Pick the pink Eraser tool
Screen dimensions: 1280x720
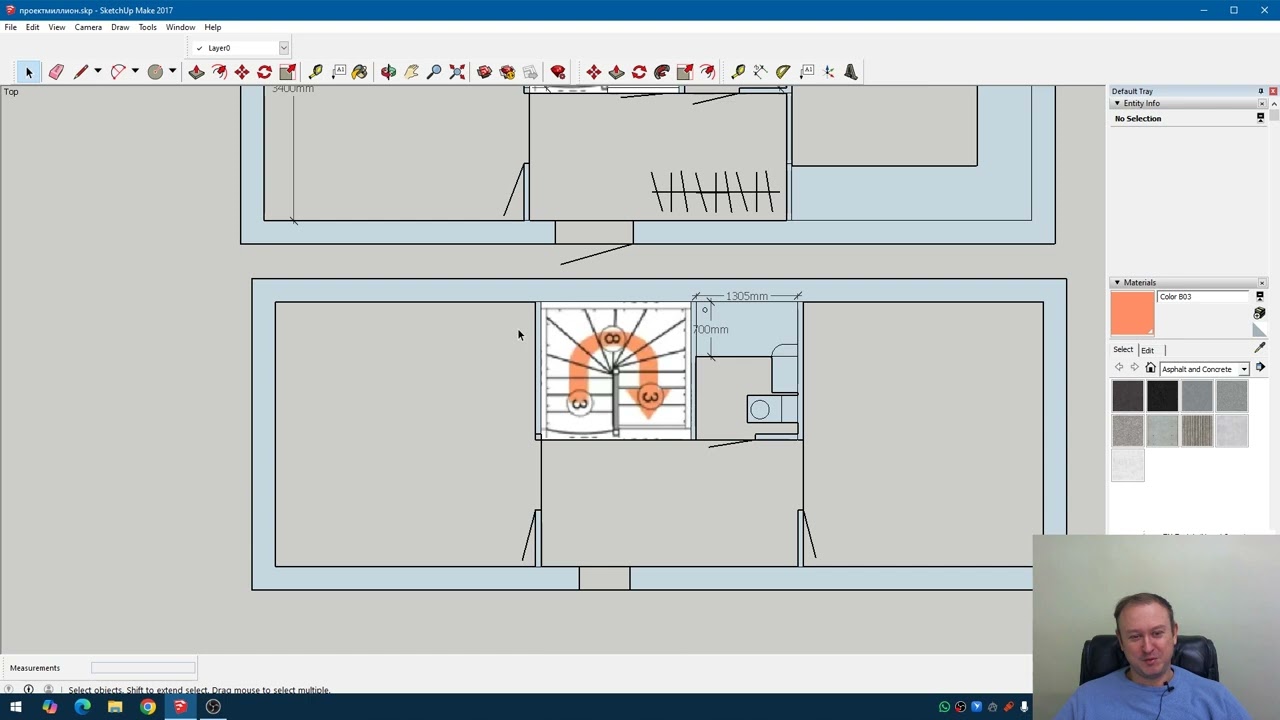(56, 72)
